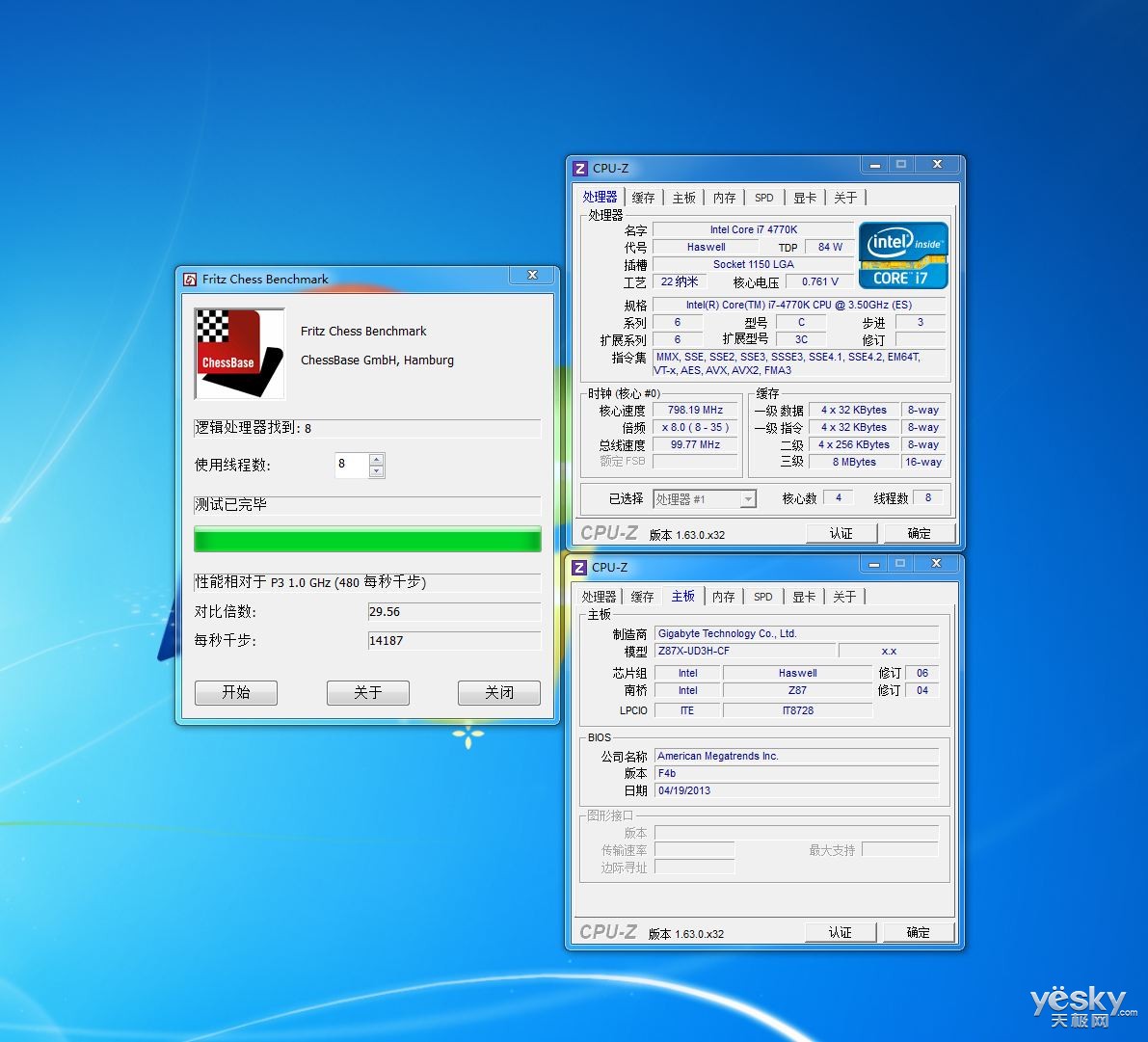The image size is (1148, 1042).
Task: Decrease thread count with the down stepper arrow
Action: tap(376, 470)
